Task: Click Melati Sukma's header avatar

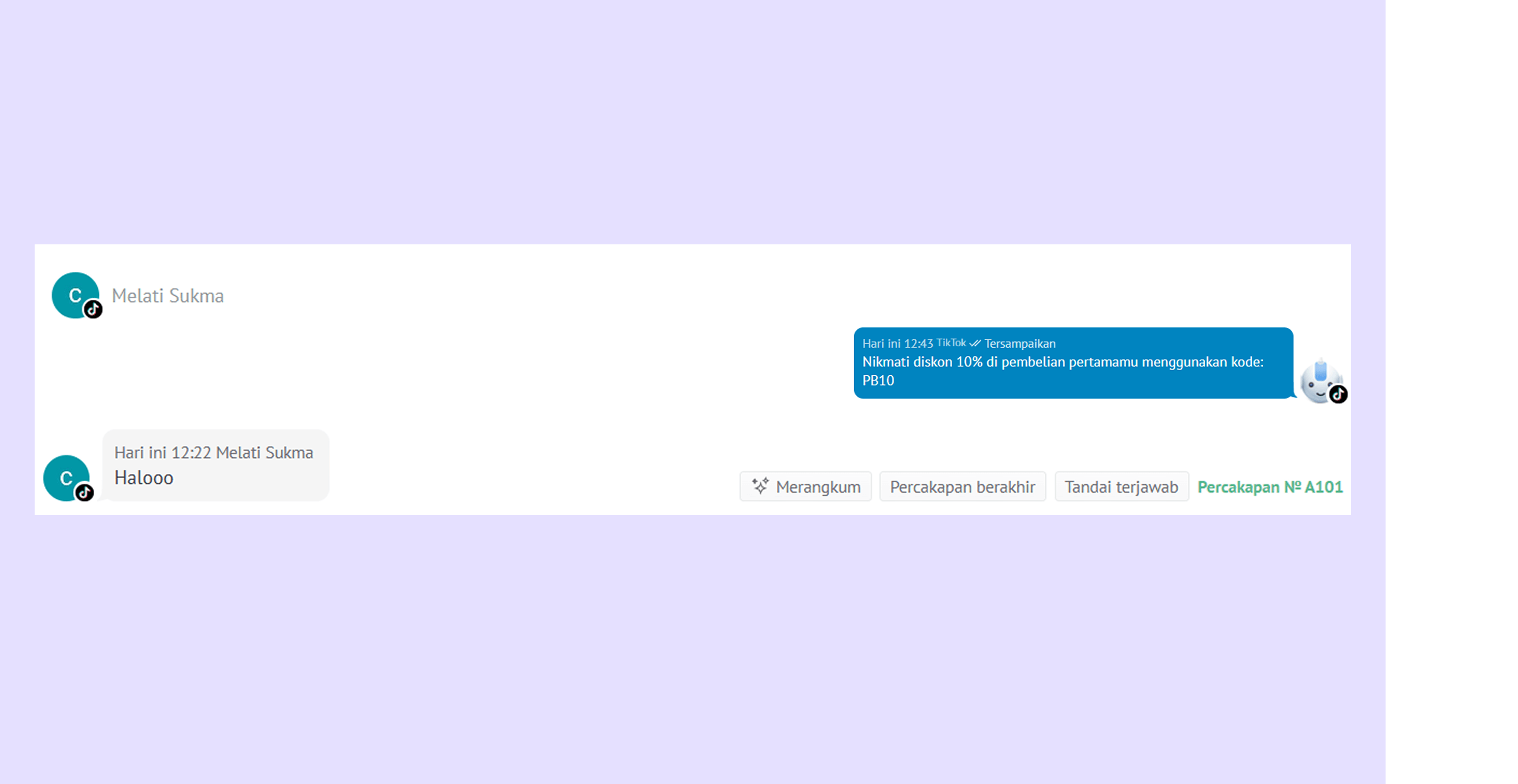Action: [x=75, y=295]
